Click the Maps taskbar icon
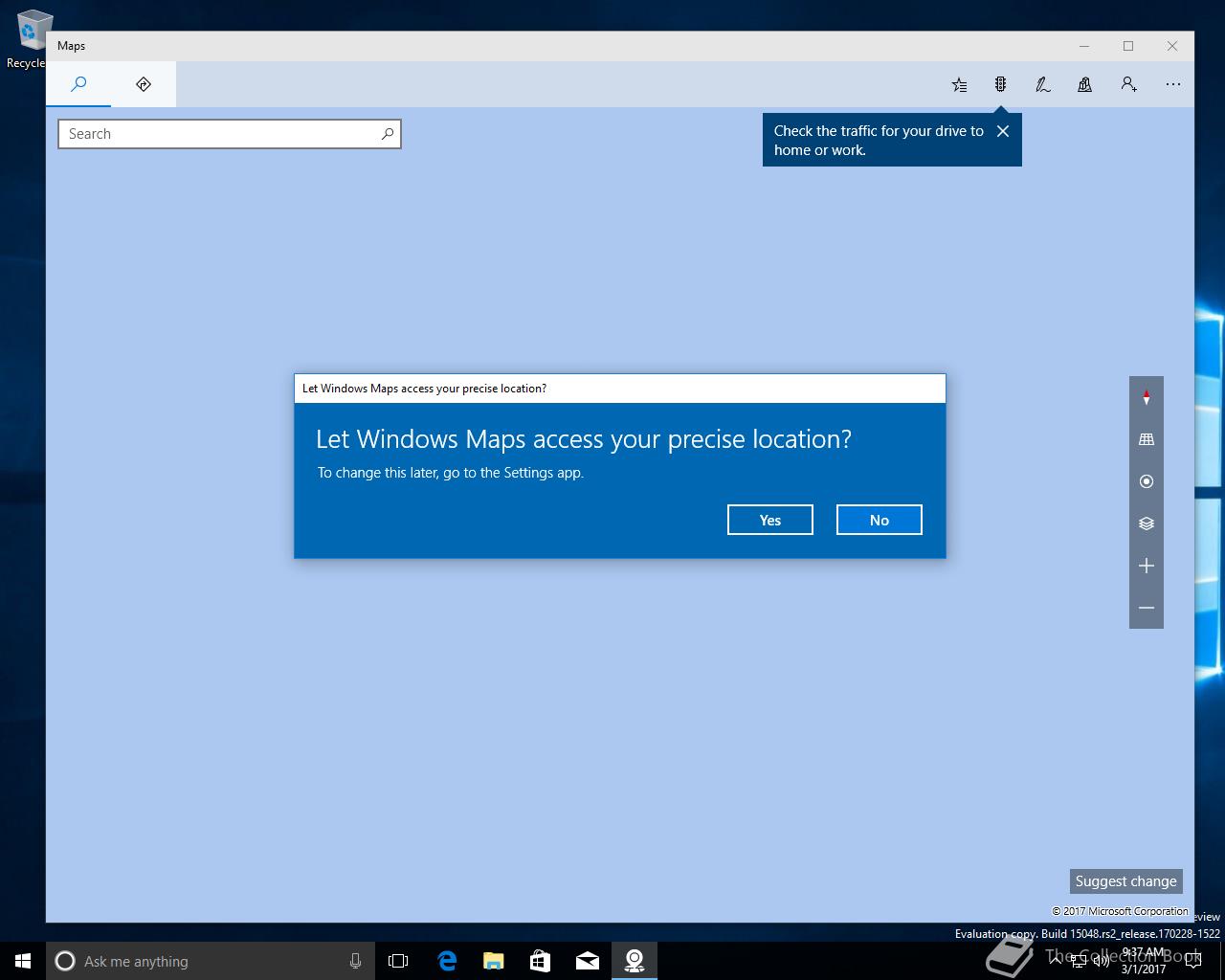Screen dimensions: 1225x980 pos(635,961)
